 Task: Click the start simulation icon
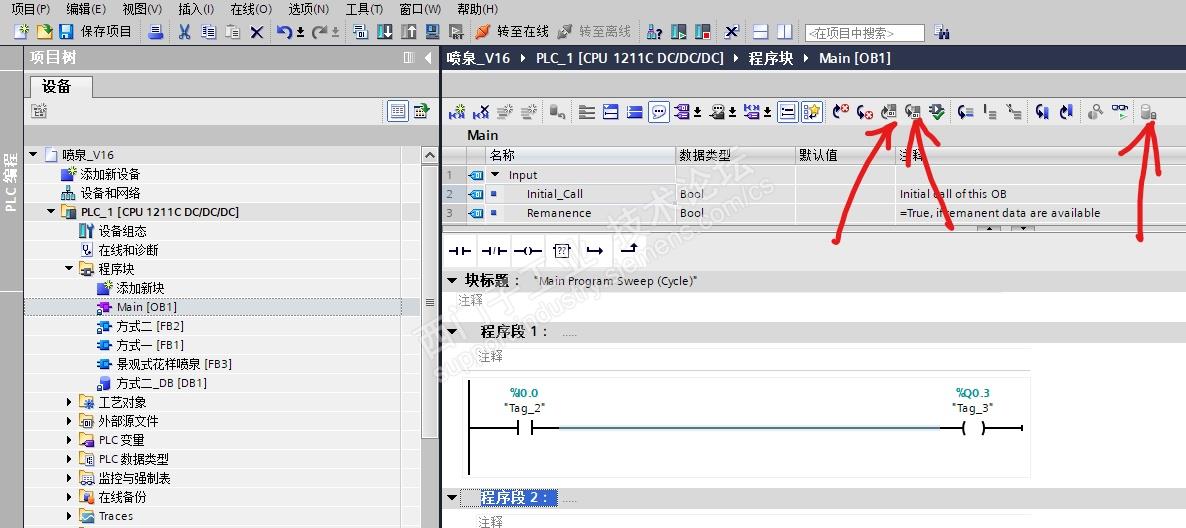pyautogui.click(x=433, y=32)
